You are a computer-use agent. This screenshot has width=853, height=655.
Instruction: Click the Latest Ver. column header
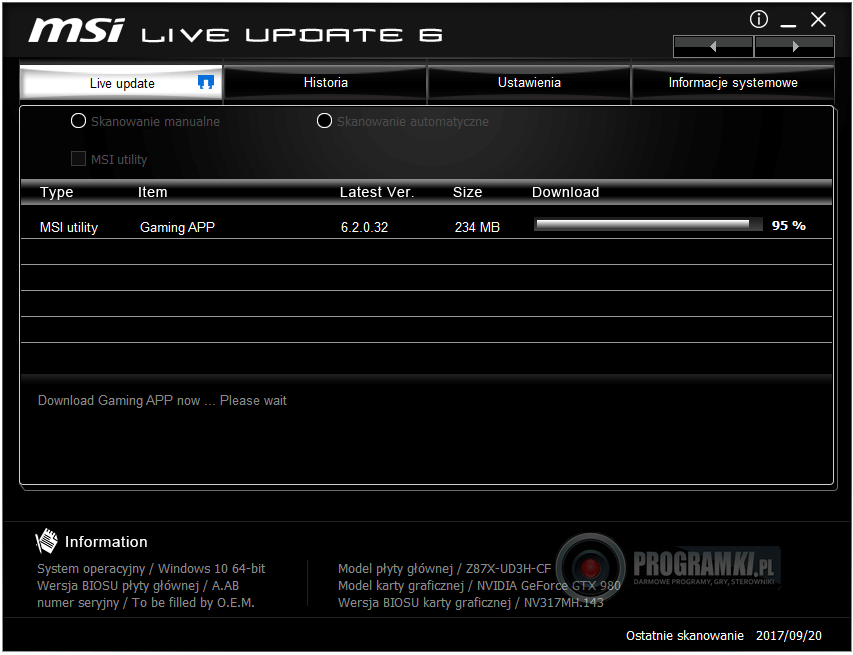coord(377,192)
